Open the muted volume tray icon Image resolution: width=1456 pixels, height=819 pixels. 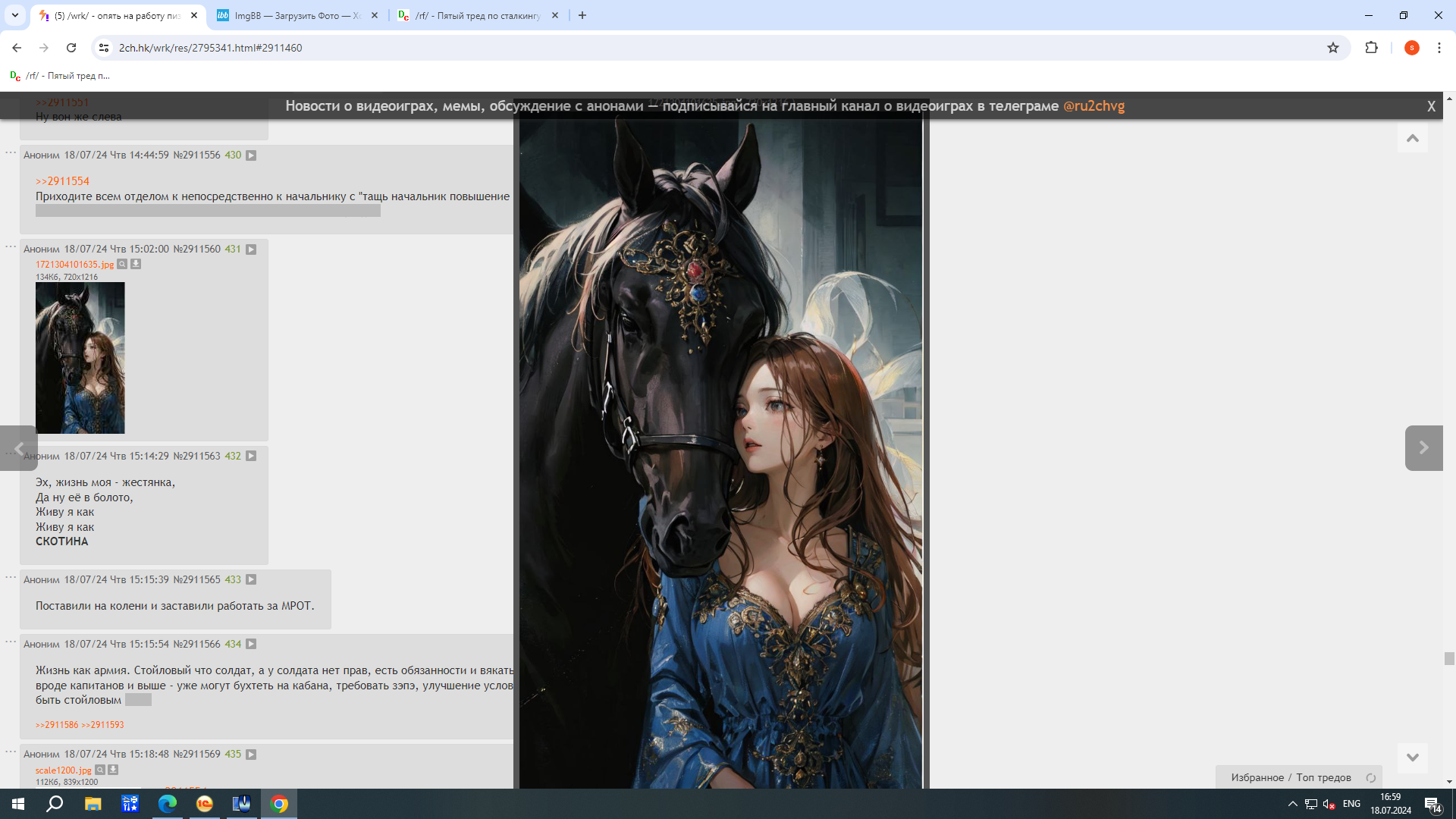[x=1329, y=804]
